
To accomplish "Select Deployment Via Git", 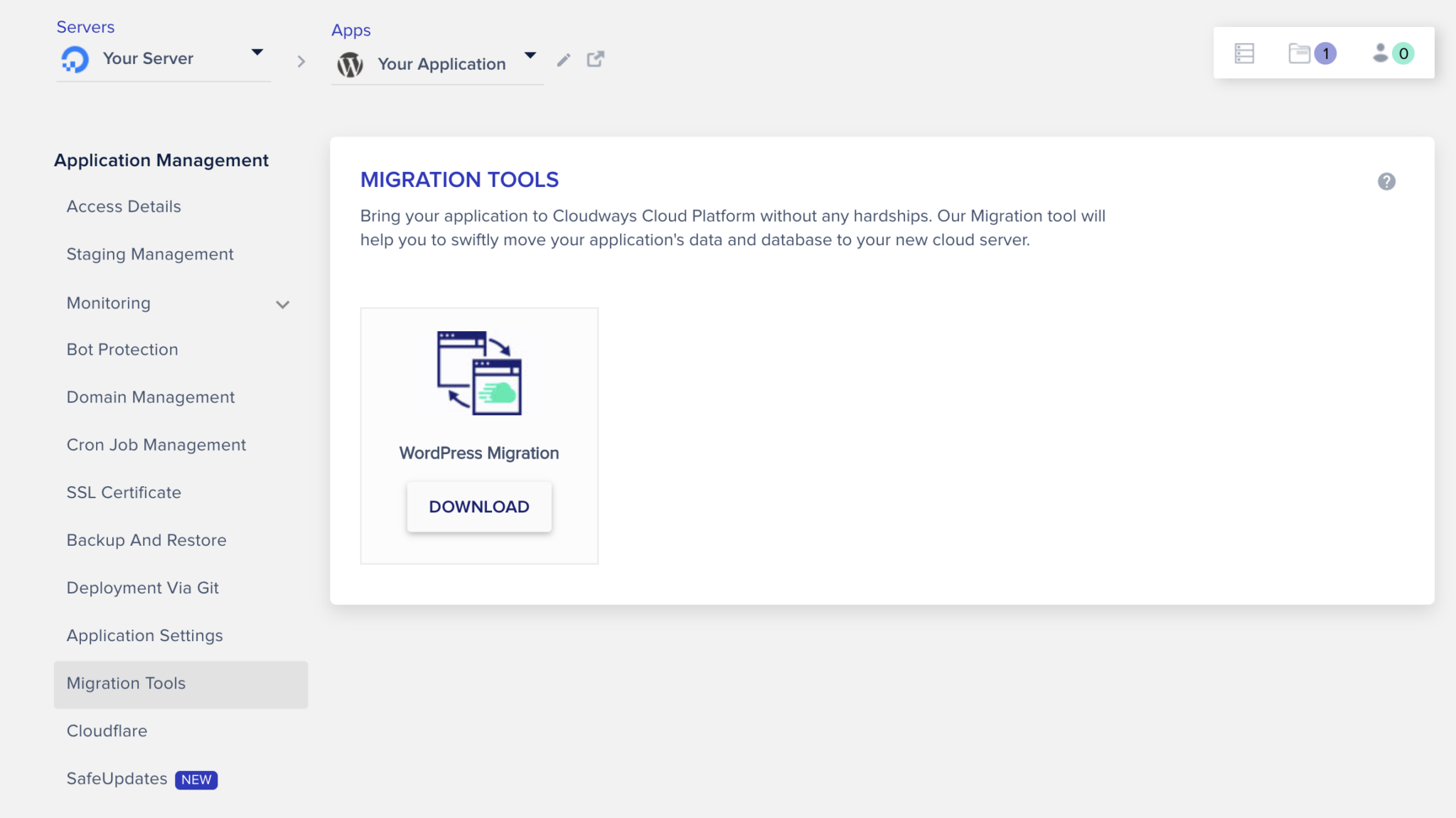I will [143, 588].
